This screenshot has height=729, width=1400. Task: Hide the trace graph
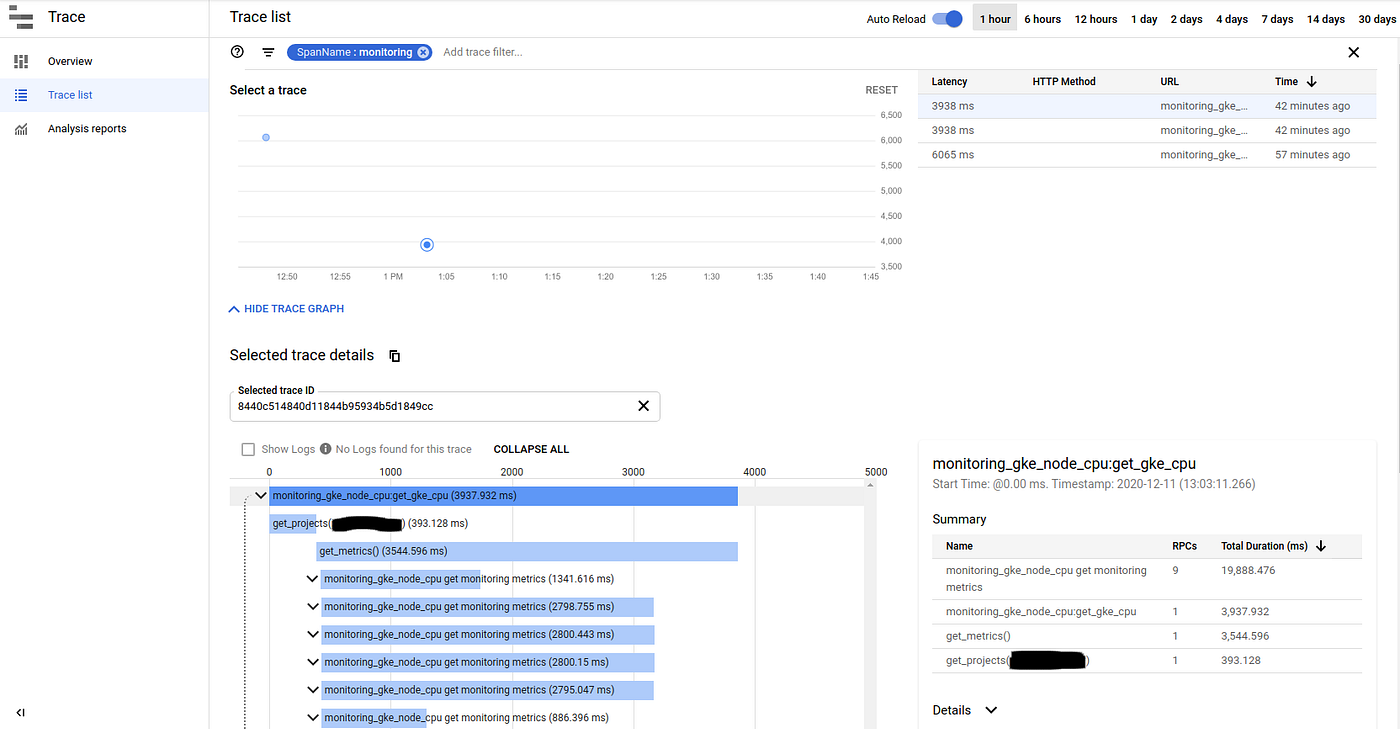[286, 309]
